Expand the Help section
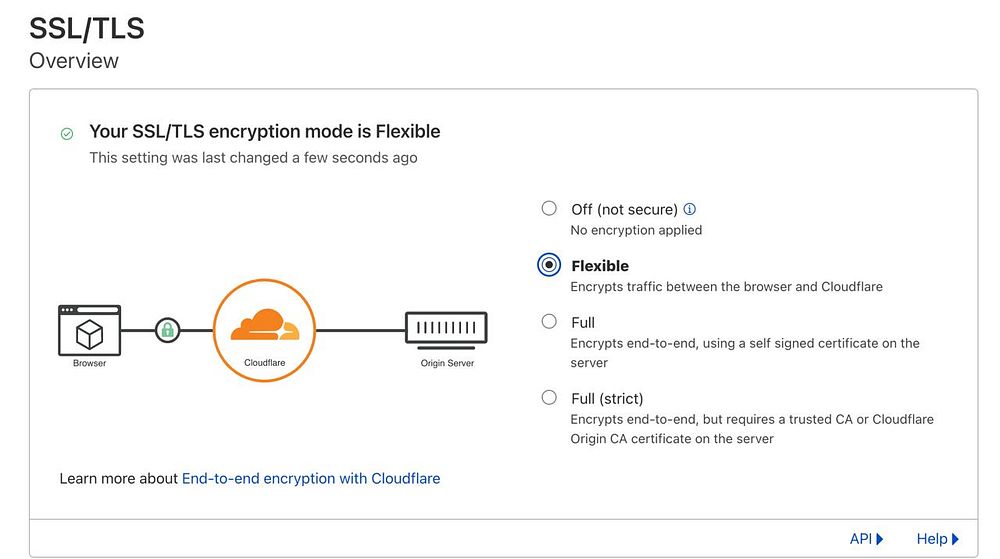1000x559 pixels. pos(937,539)
